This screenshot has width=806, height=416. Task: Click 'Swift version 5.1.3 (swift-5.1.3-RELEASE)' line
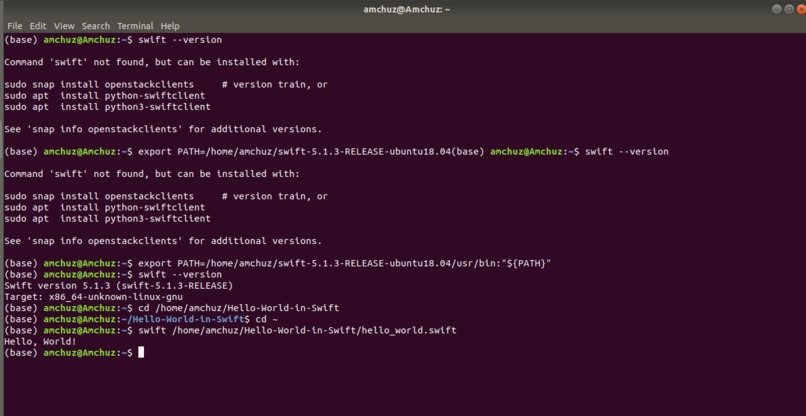tap(119, 285)
